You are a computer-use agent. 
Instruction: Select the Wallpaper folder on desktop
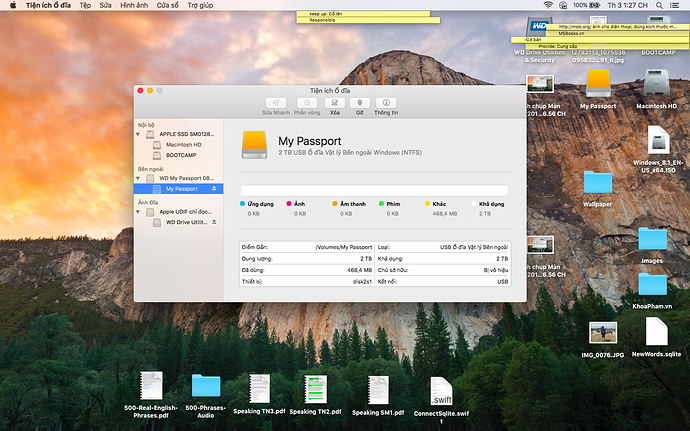coord(598,183)
